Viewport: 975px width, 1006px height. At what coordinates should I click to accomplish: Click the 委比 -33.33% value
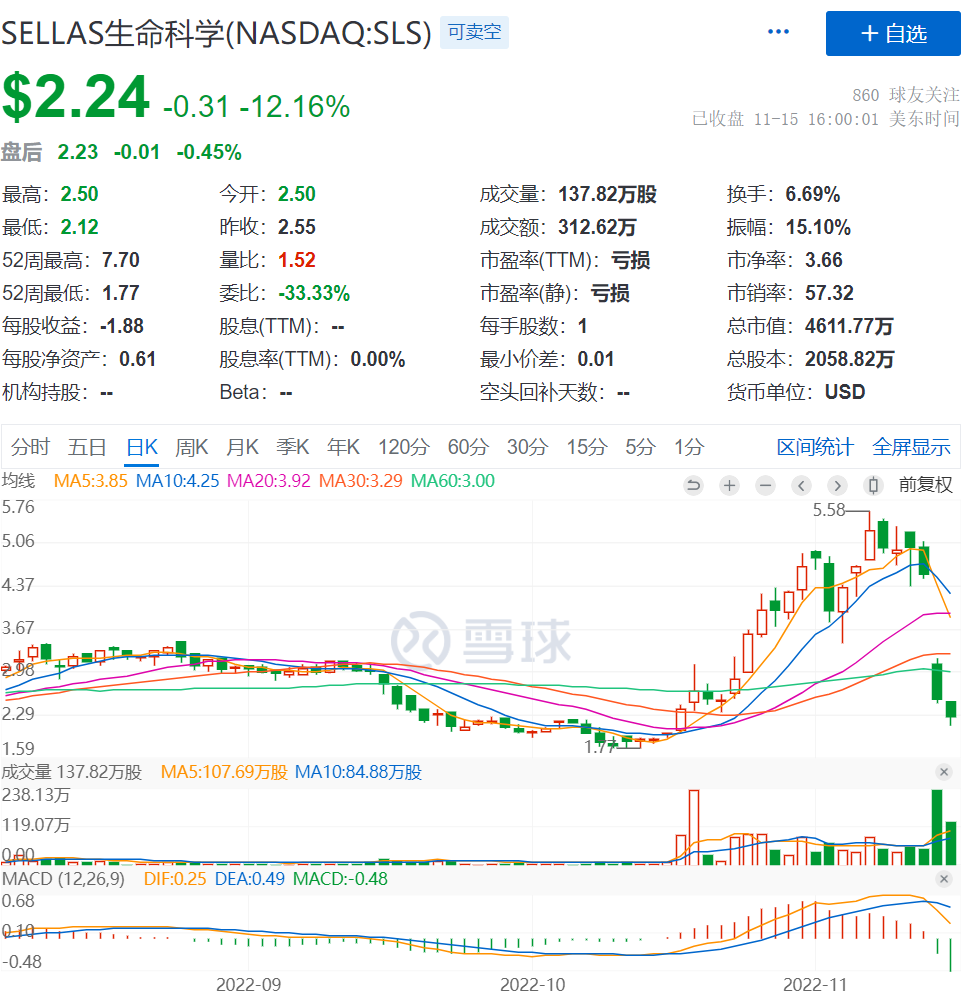point(314,293)
